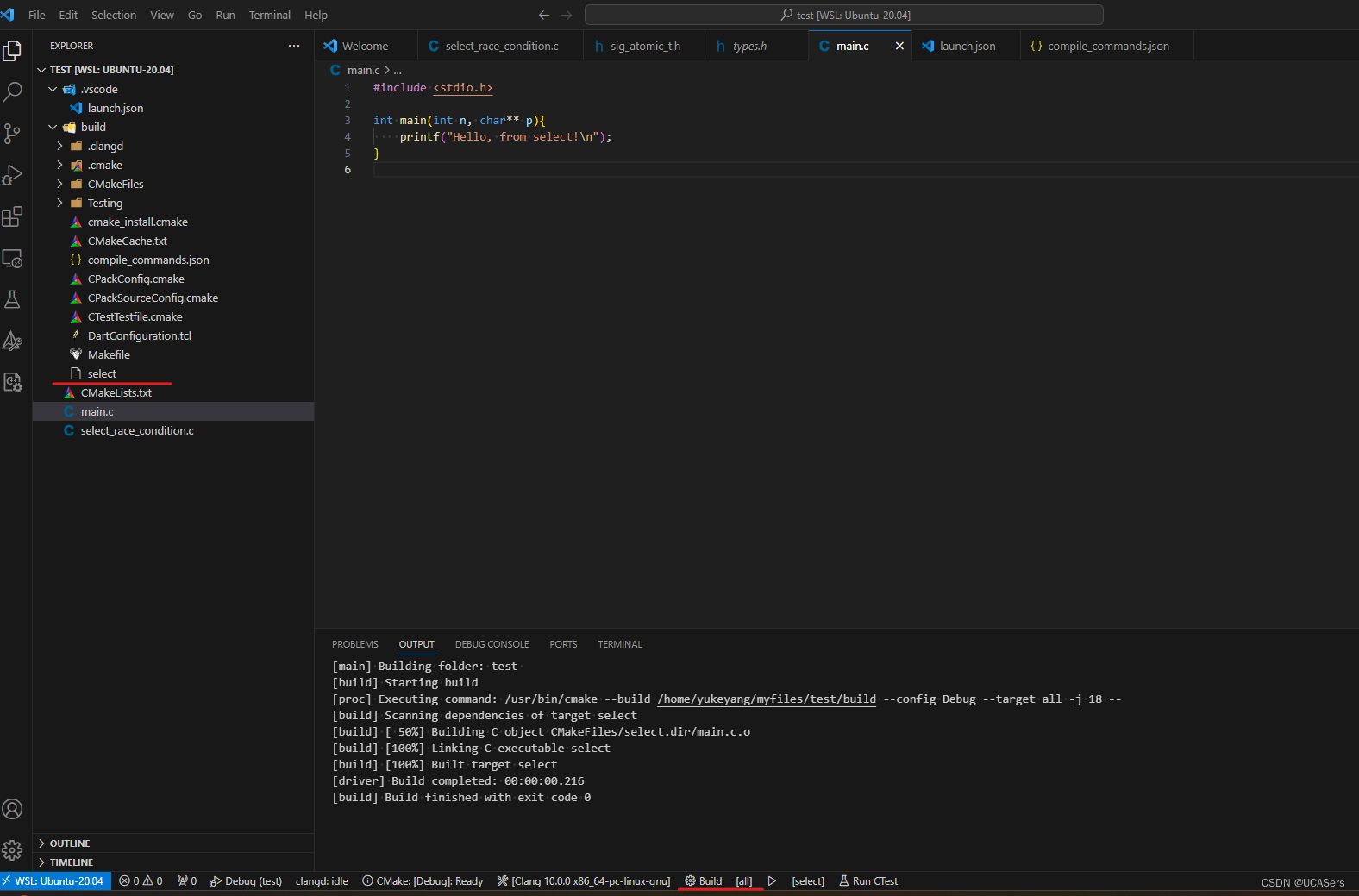Click WSL: Ubuntu-20.04 remote indicator

tap(56, 881)
